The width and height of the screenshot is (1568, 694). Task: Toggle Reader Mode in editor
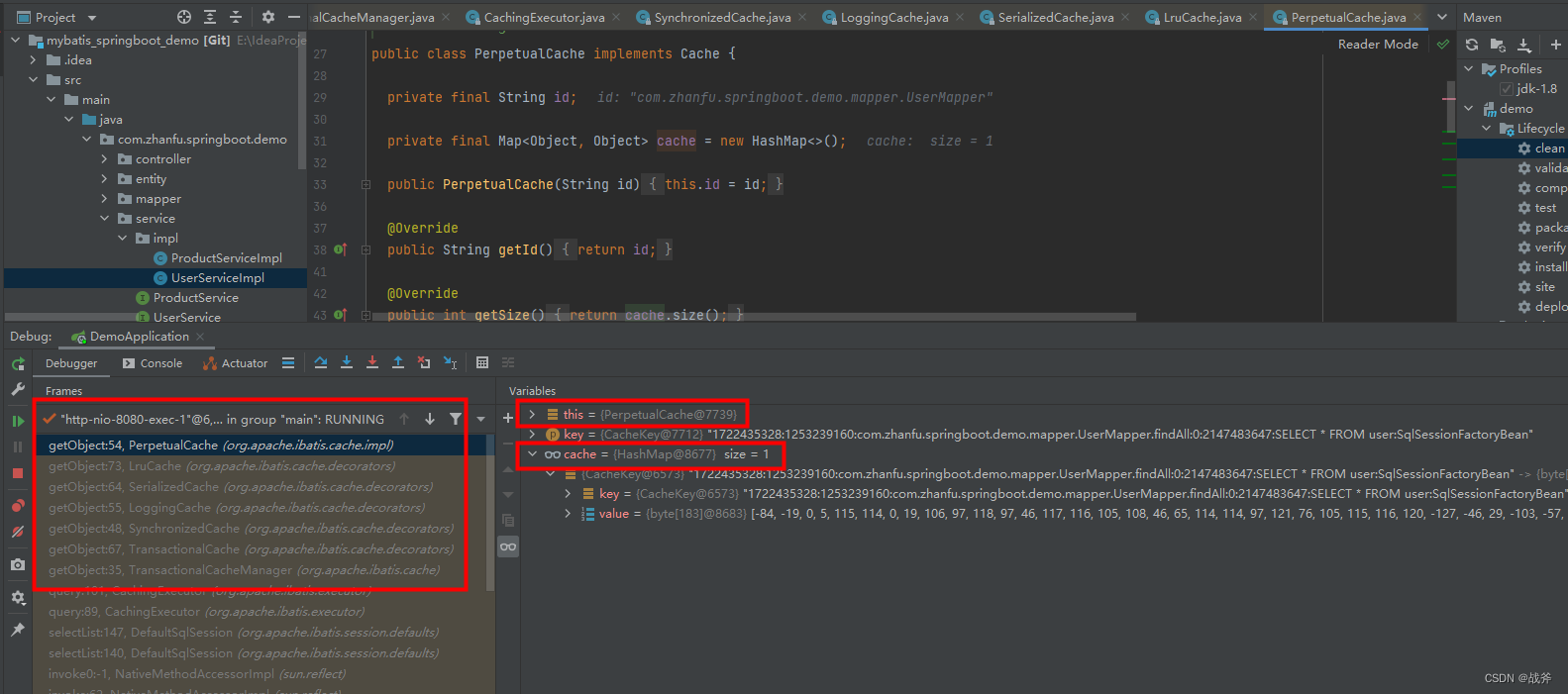click(1378, 45)
